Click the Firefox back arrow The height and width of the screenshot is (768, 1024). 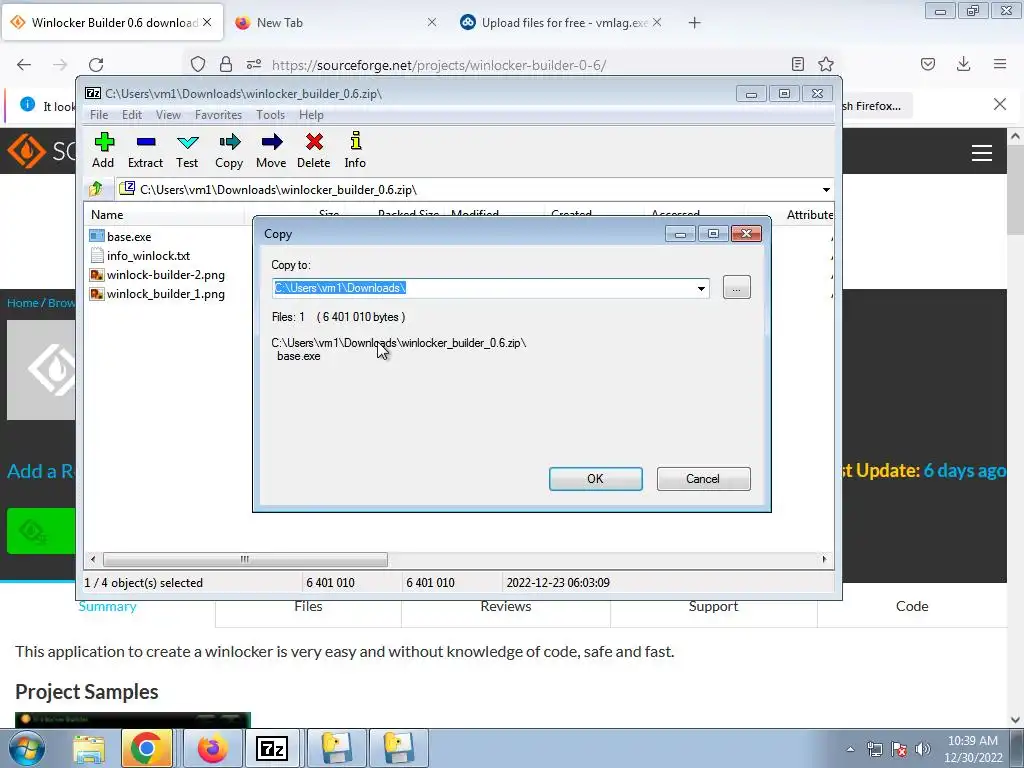(24, 65)
